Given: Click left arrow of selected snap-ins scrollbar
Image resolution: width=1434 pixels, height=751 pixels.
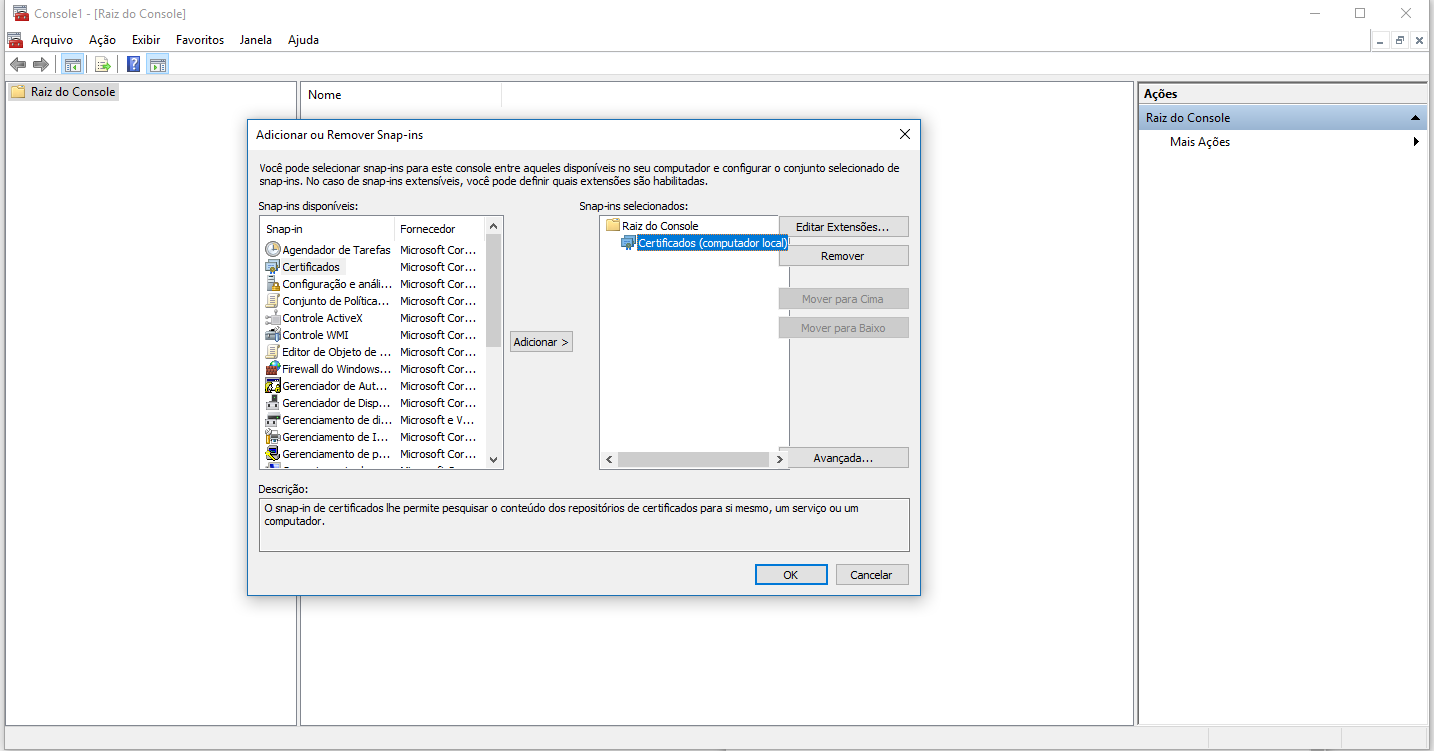Looking at the screenshot, I should tap(608, 460).
